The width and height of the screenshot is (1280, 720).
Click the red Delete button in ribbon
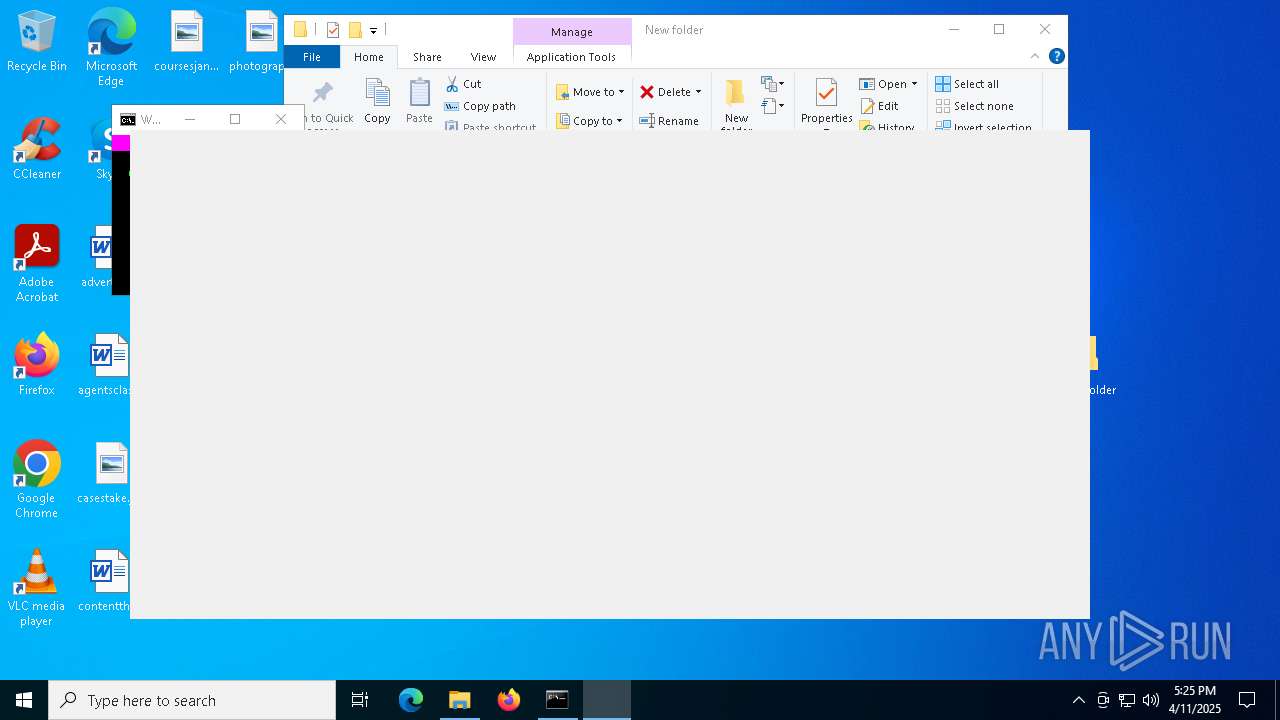(665, 92)
